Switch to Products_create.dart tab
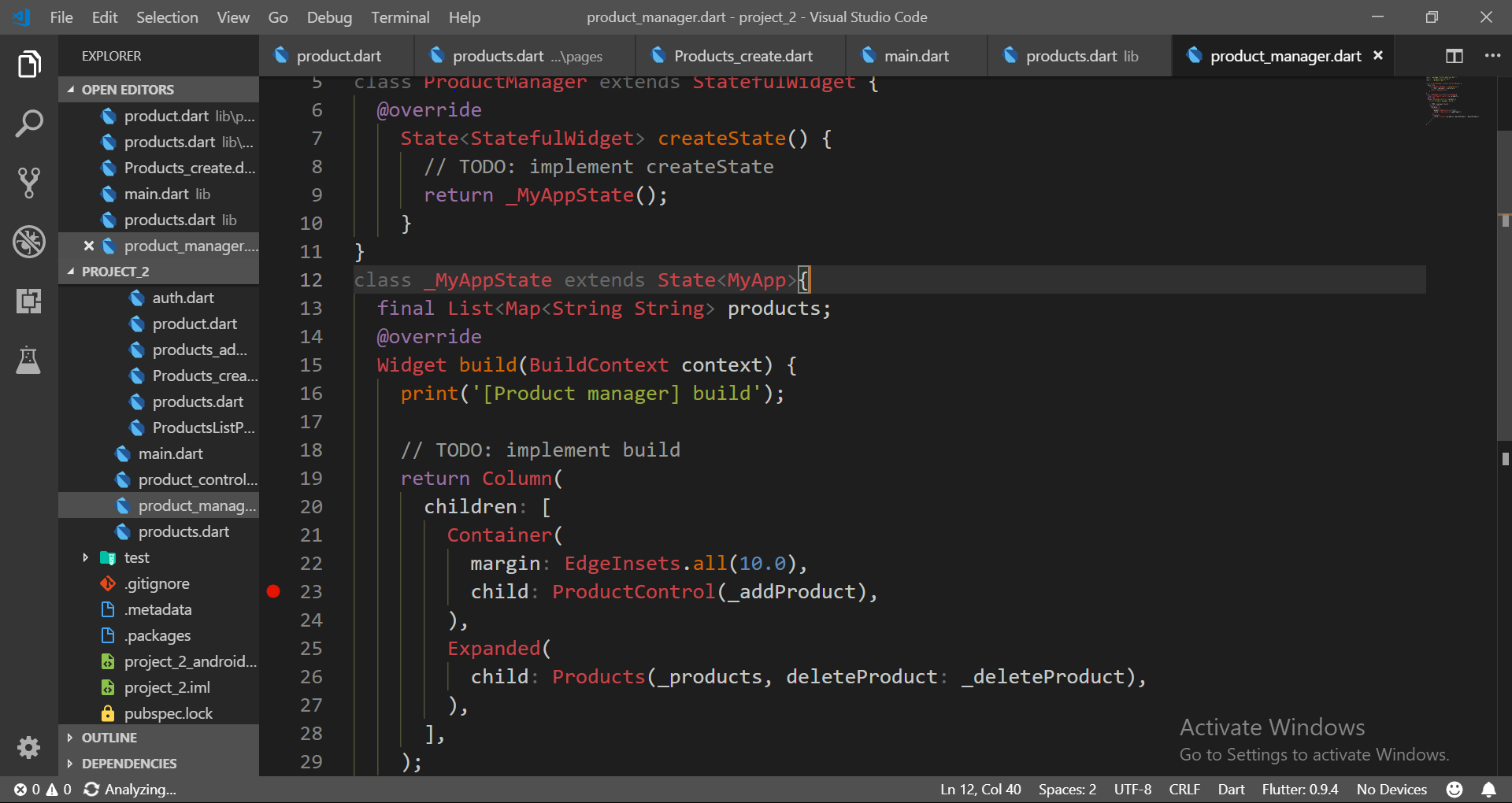The width and height of the screenshot is (1512, 803). click(x=741, y=56)
